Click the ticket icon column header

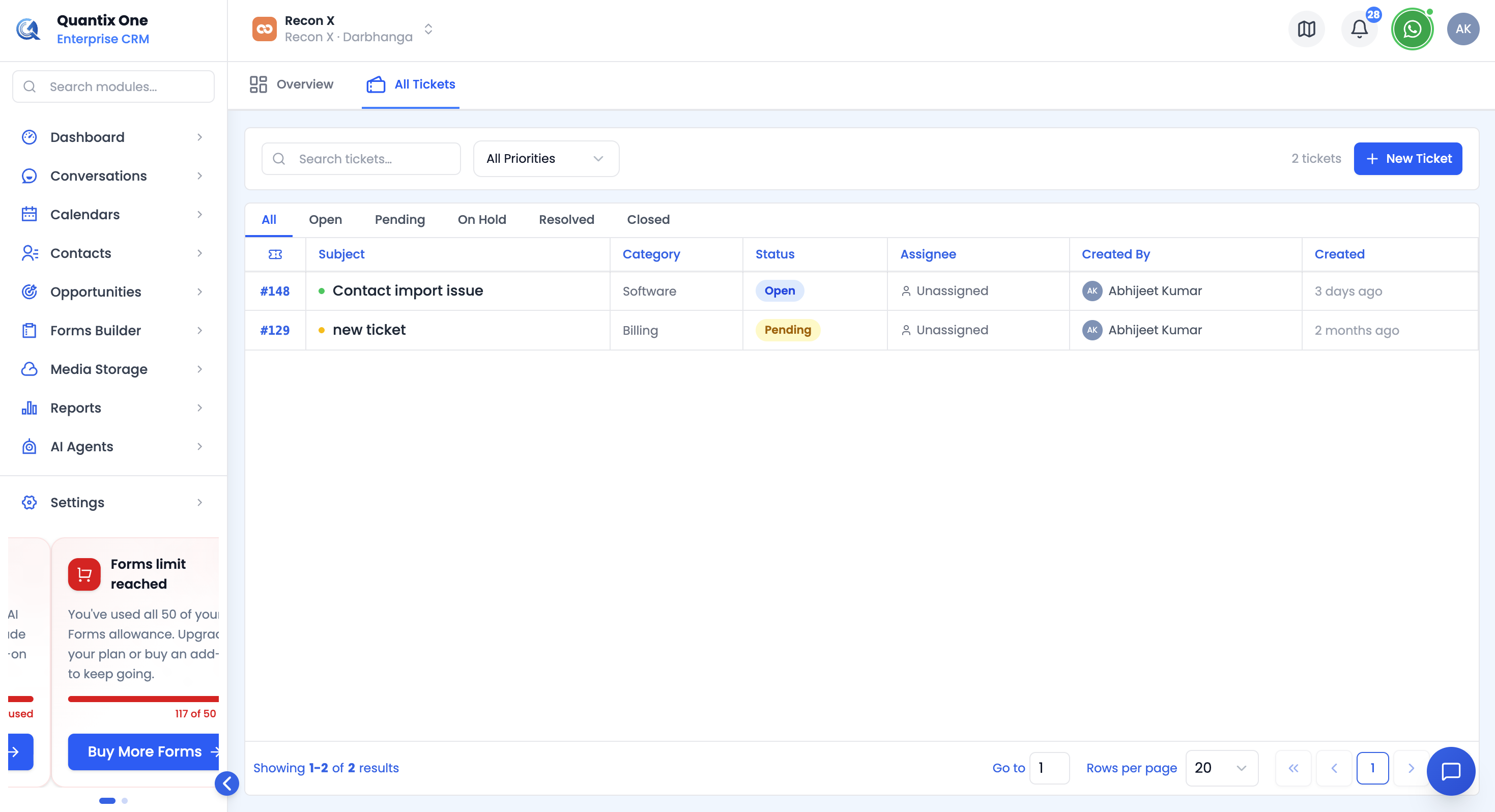[275, 254]
